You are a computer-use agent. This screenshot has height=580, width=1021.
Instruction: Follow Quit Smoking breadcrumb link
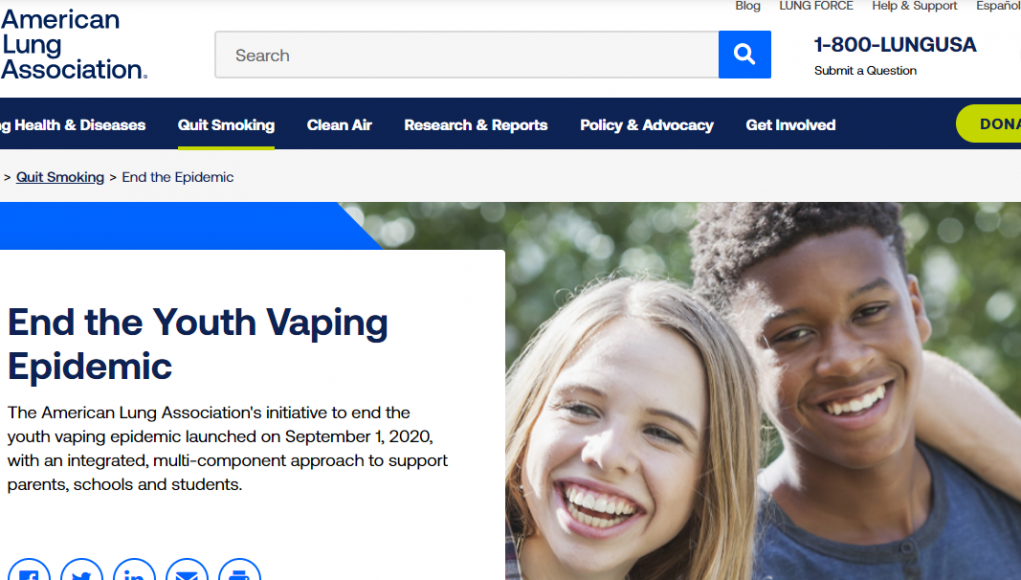(60, 177)
